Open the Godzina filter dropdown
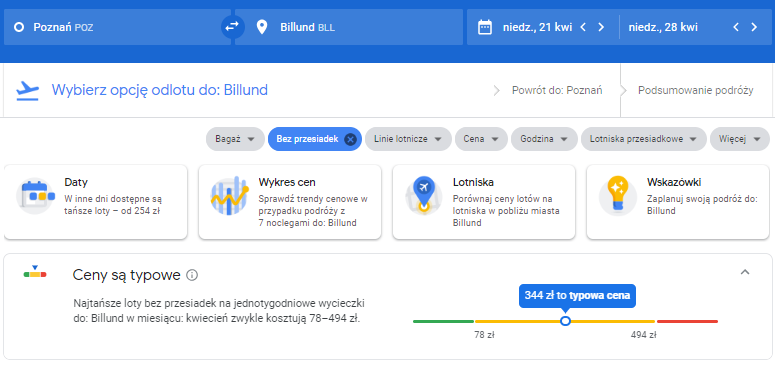This screenshot has width=775, height=366. [x=544, y=139]
